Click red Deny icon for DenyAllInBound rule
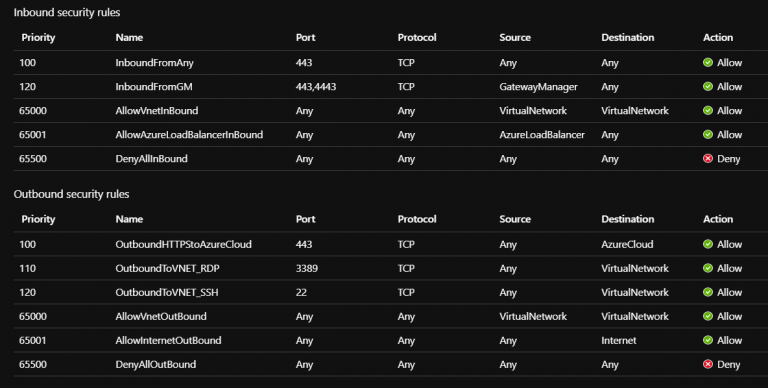 708,159
